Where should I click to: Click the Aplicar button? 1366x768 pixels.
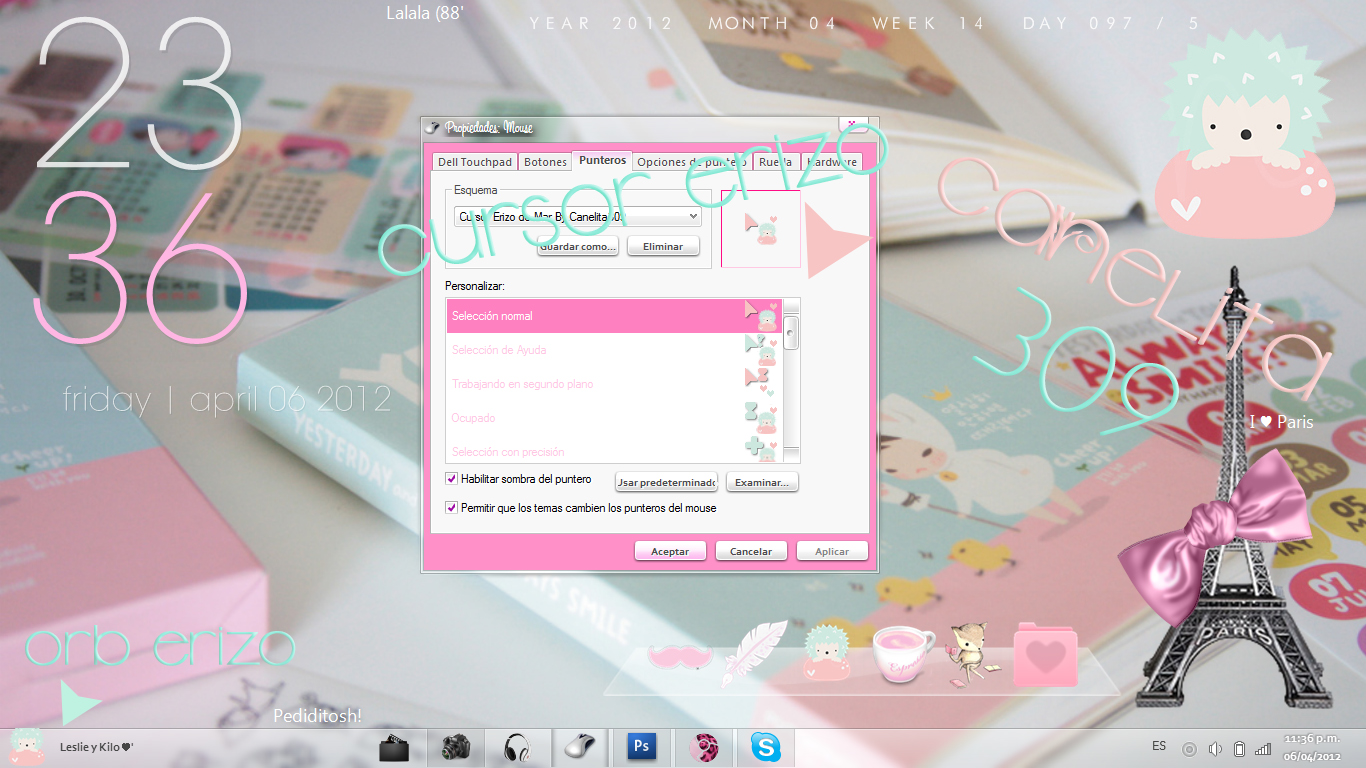[832, 551]
